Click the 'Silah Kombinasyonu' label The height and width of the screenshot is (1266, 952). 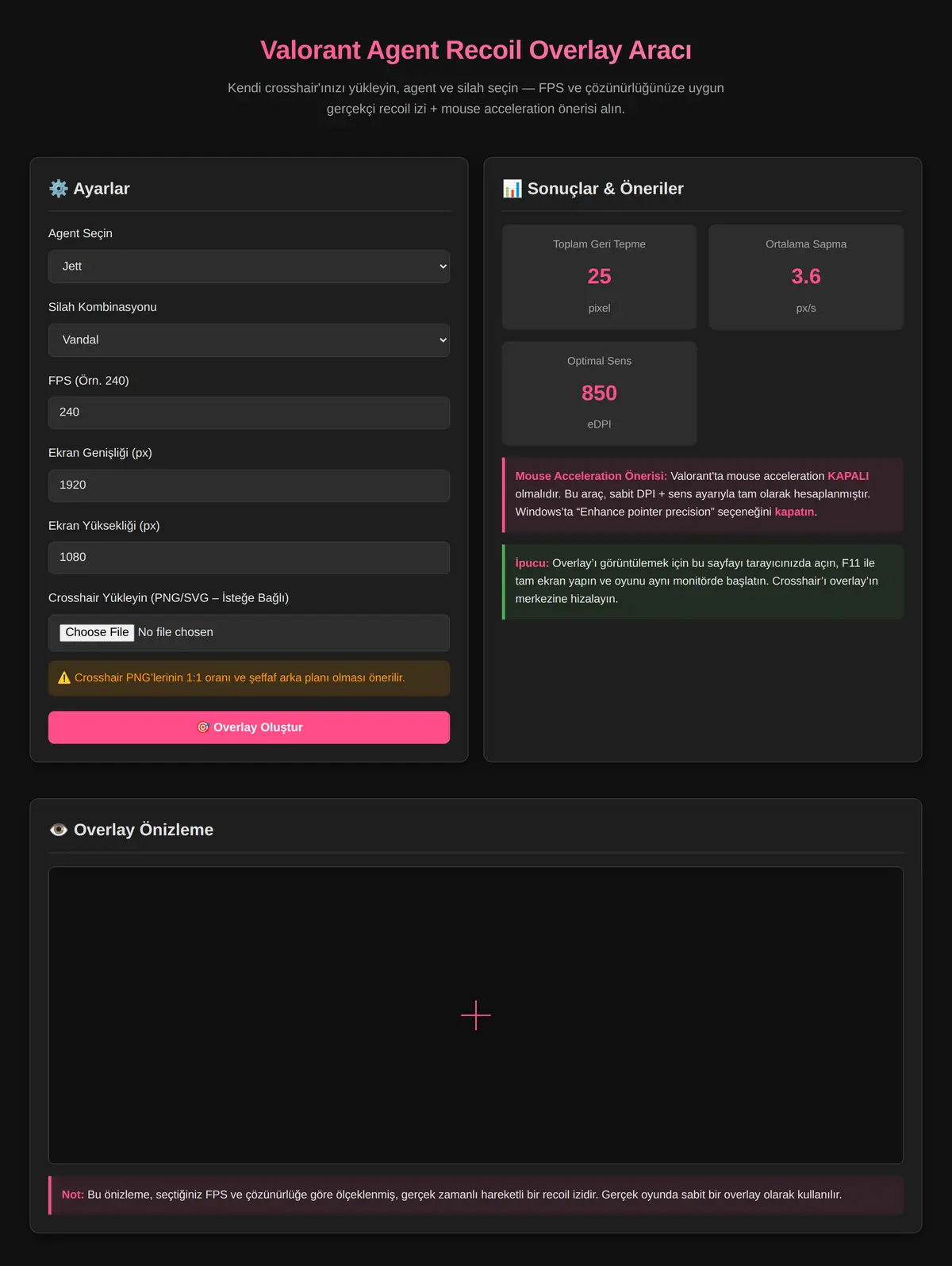pyautogui.click(x=102, y=307)
